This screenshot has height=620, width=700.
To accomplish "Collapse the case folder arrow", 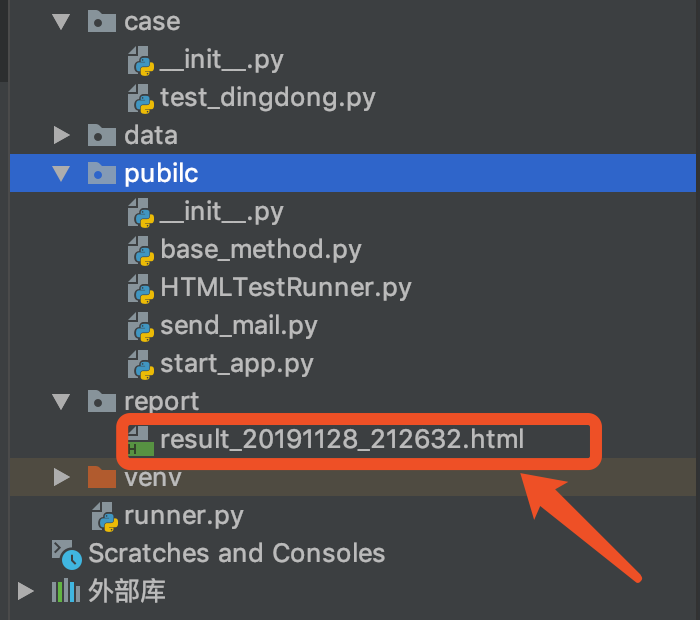I will click(63, 22).
